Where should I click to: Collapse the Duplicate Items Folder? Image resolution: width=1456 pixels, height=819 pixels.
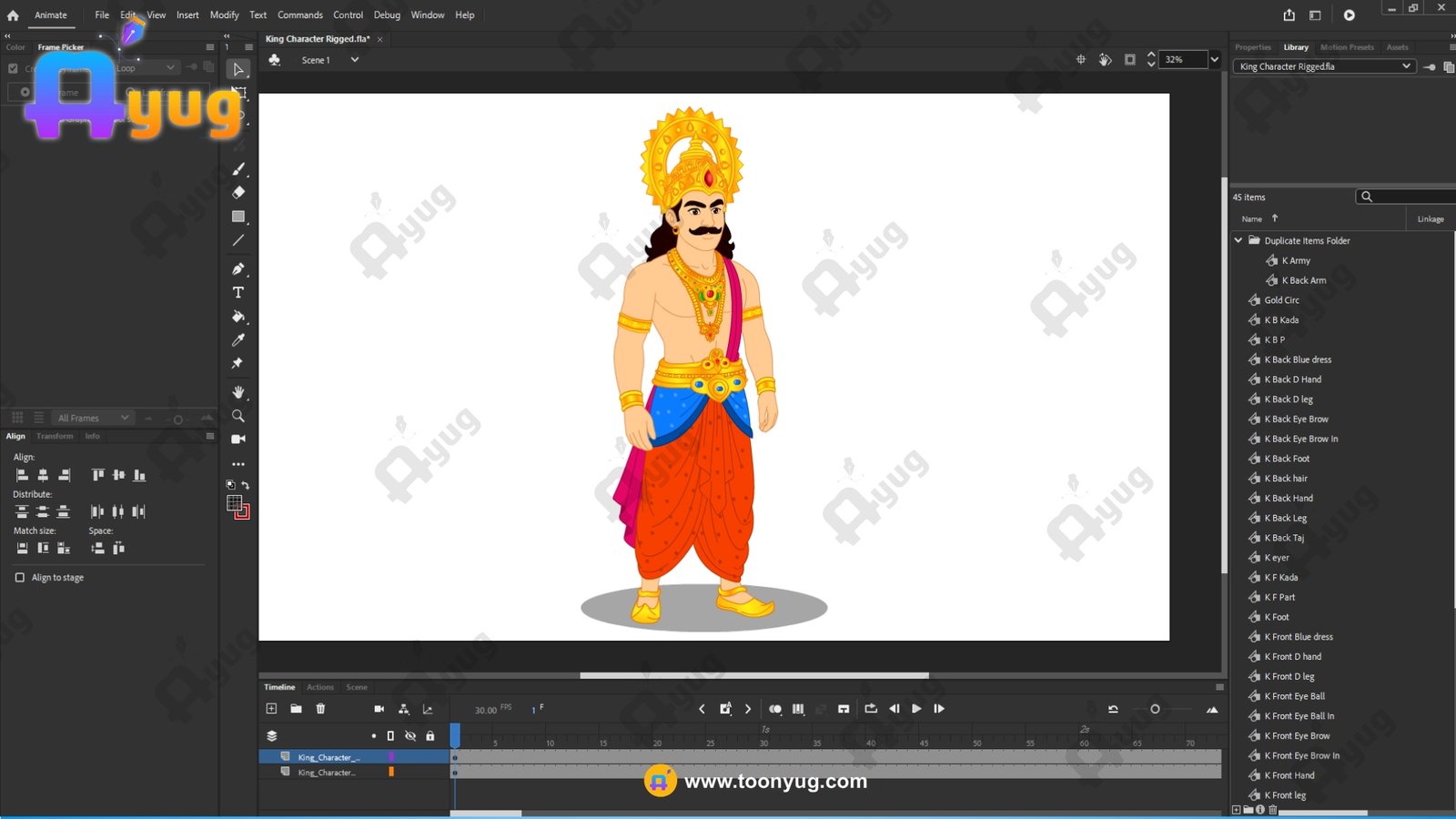(x=1239, y=240)
